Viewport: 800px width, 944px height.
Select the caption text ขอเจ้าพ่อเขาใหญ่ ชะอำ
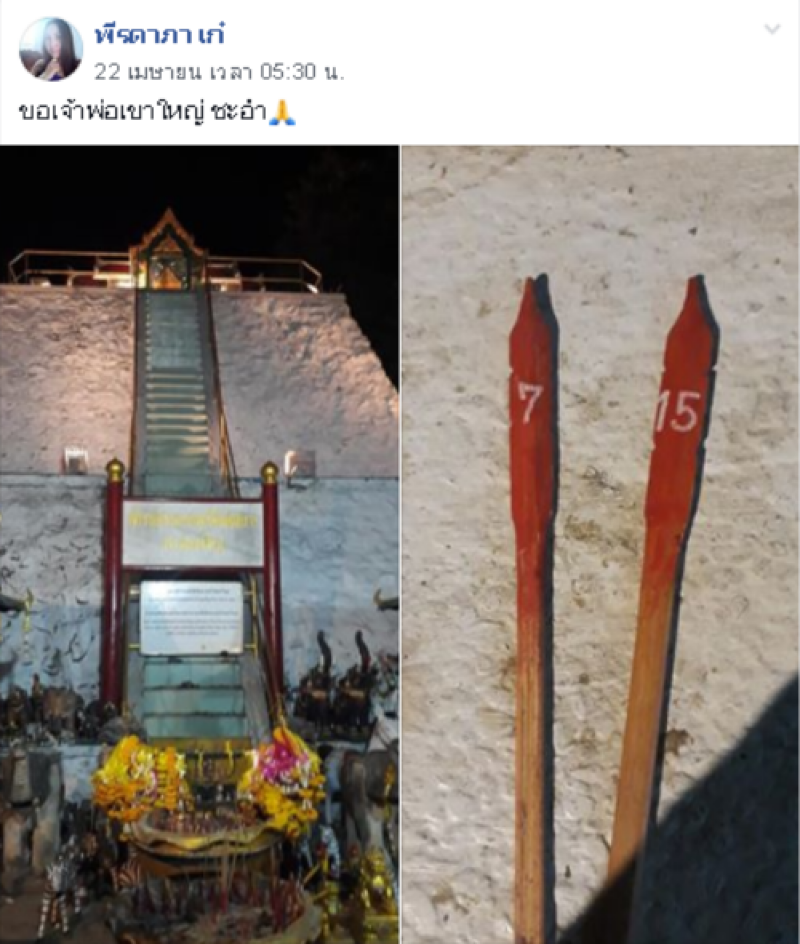[143, 112]
